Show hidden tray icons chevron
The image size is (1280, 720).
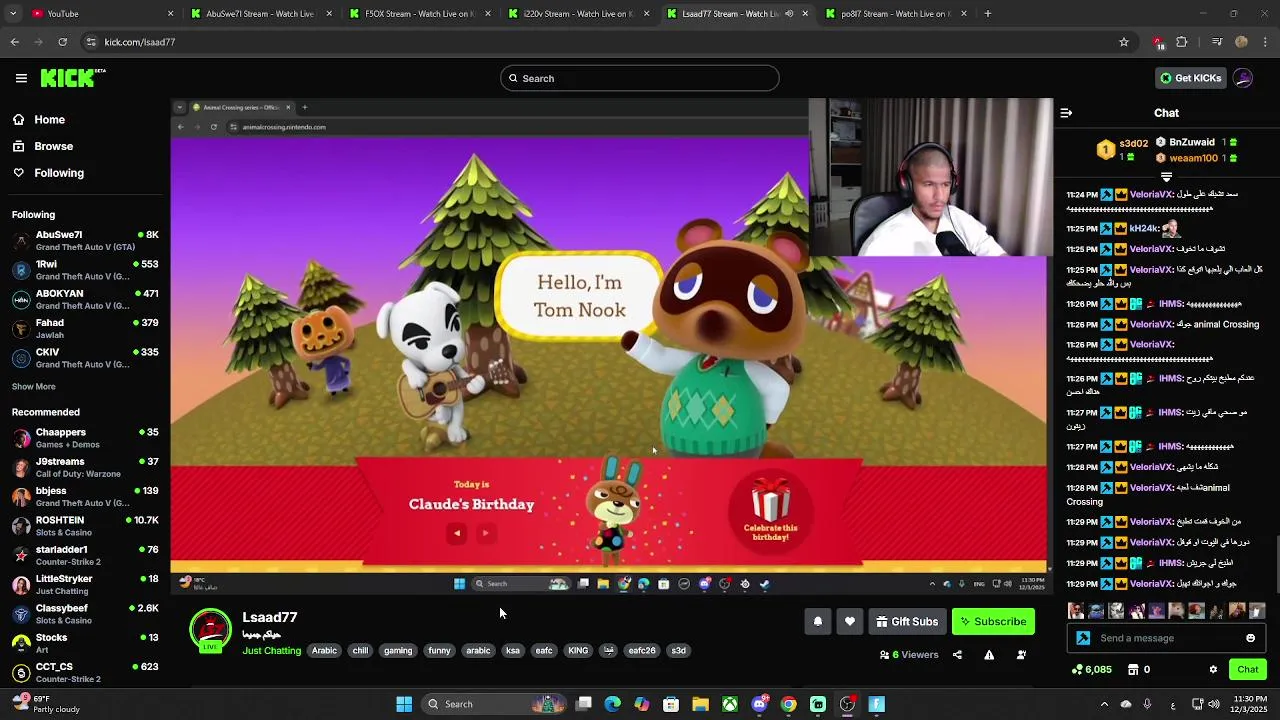(1104, 705)
